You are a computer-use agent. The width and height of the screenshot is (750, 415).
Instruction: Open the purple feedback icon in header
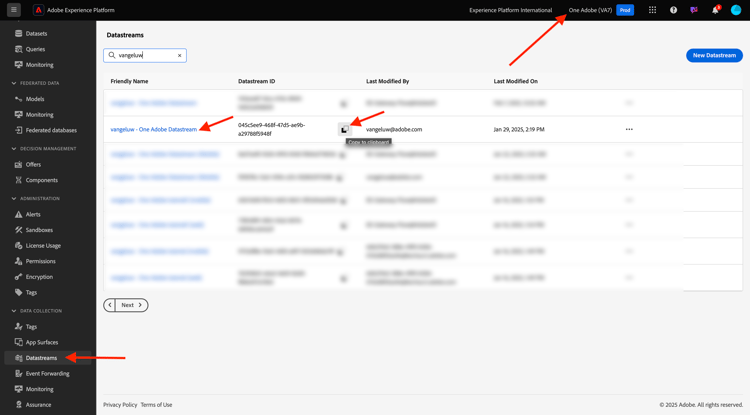pyautogui.click(x=694, y=10)
